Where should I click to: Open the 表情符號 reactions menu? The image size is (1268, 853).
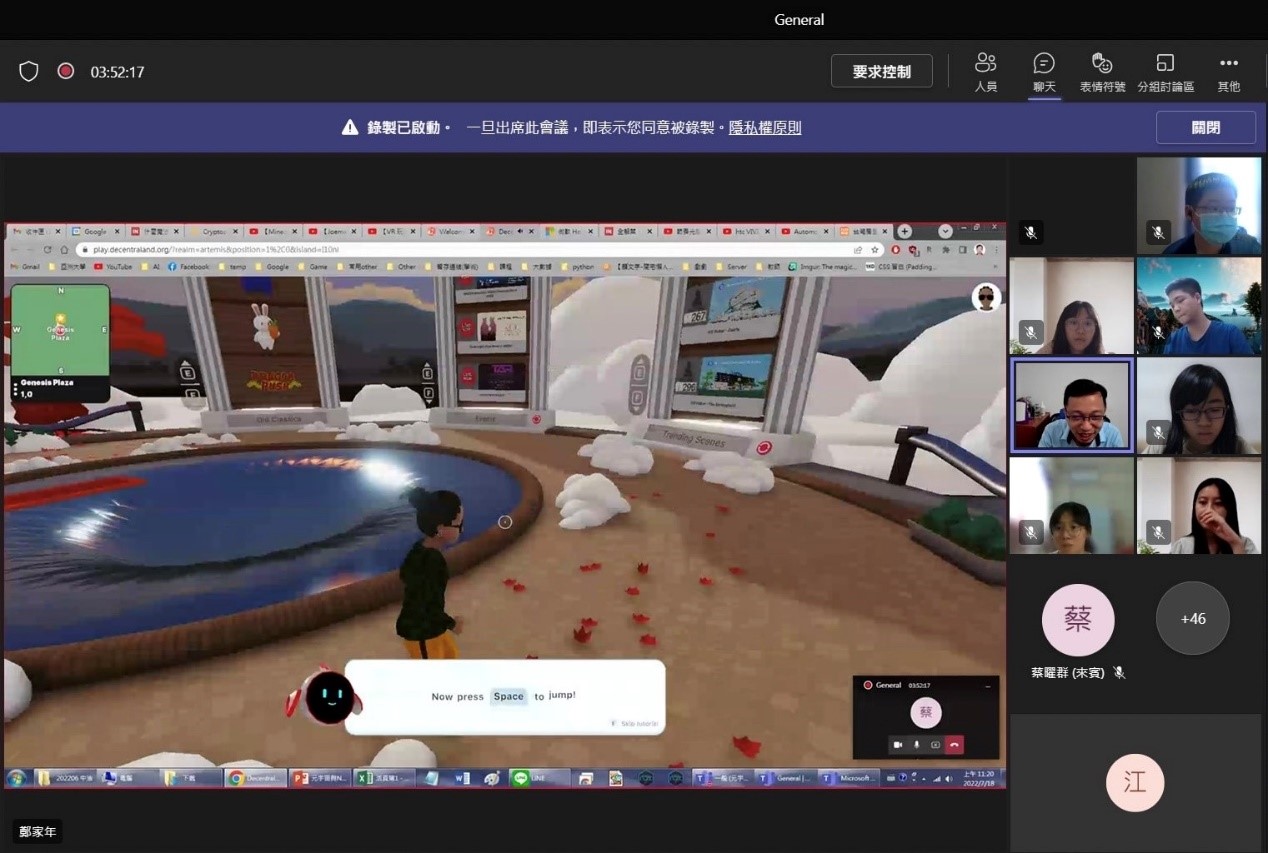(1102, 72)
